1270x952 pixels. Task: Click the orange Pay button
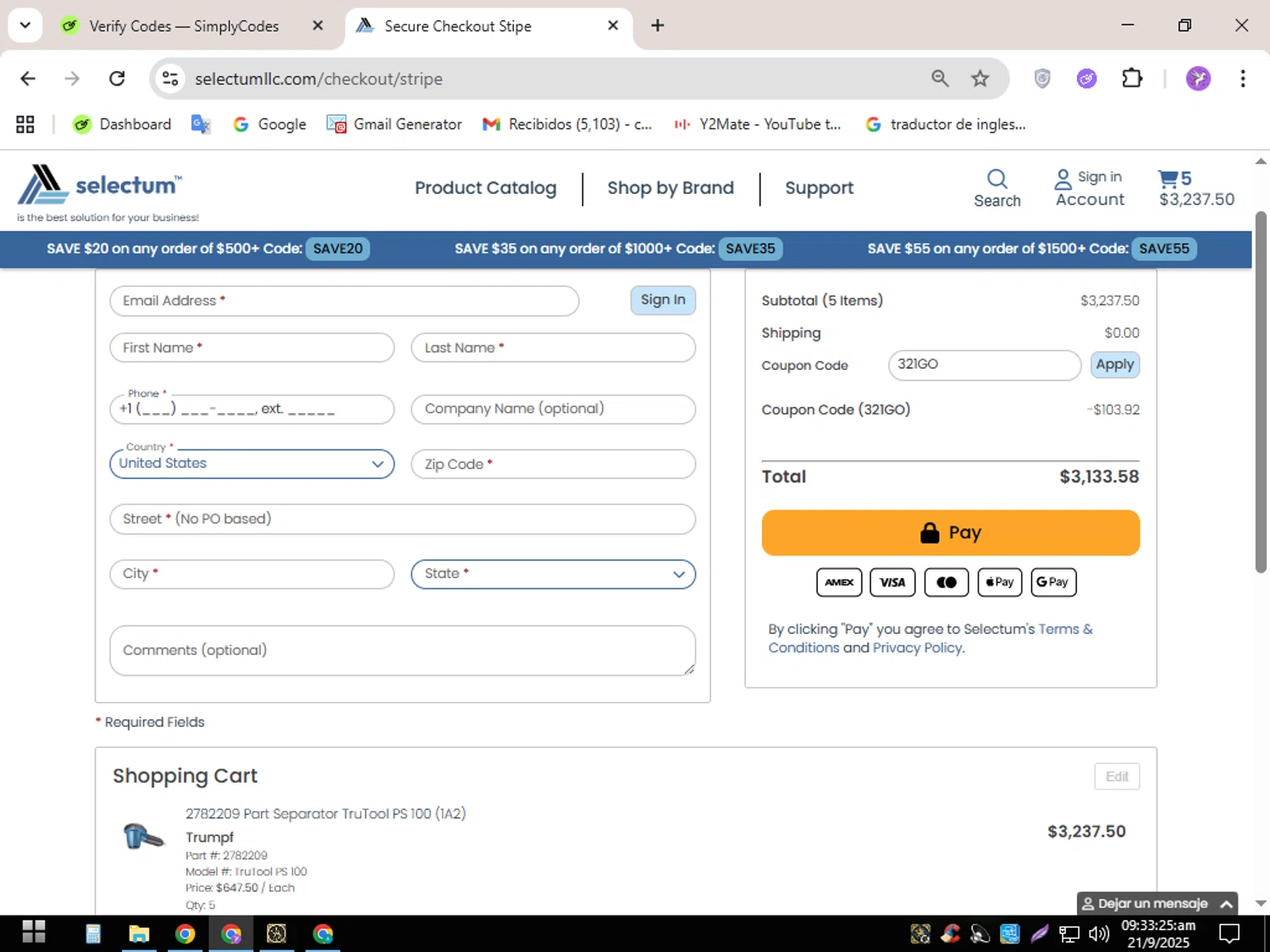click(x=951, y=532)
